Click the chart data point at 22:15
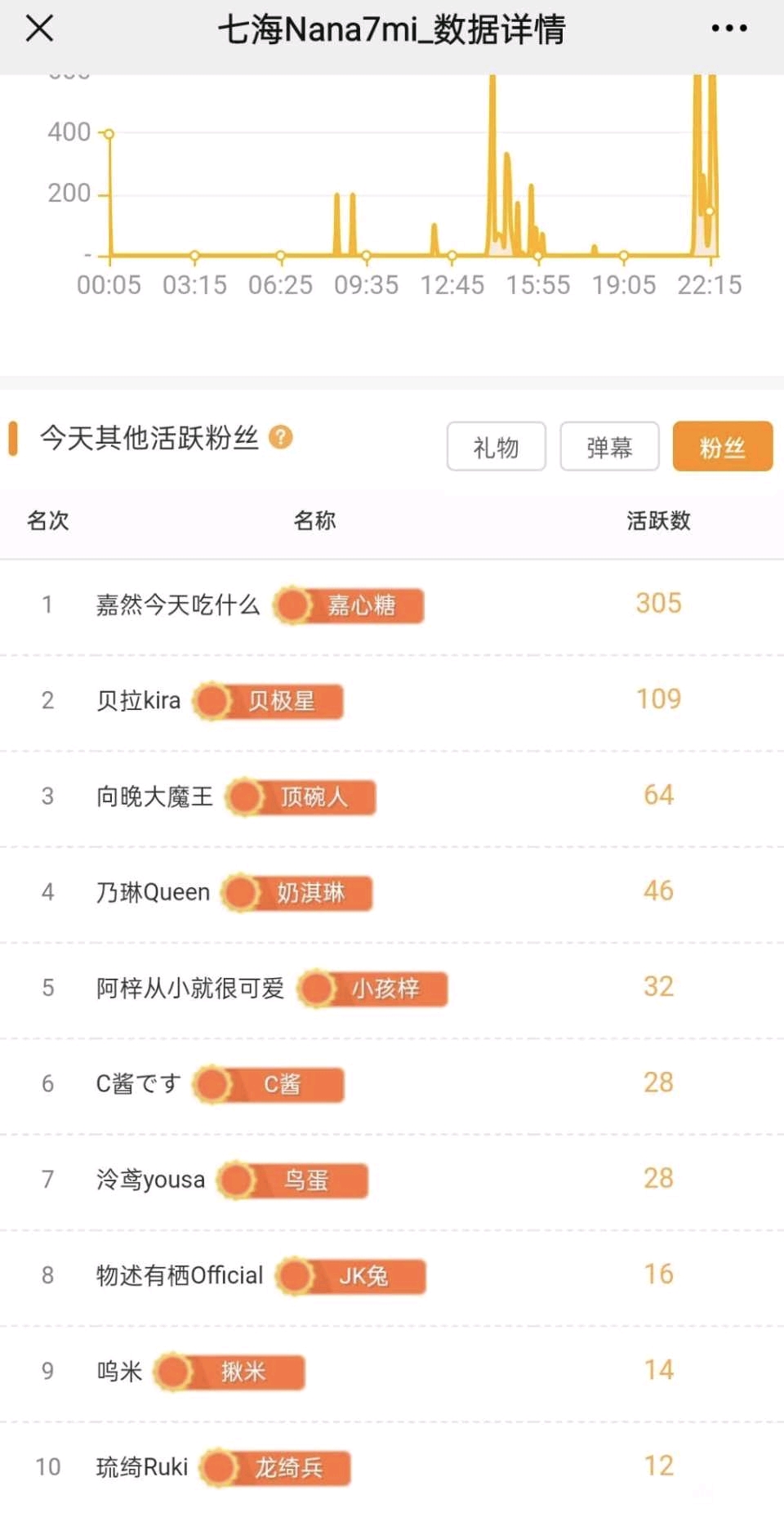 pyautogui.click(x=710, y=212)
